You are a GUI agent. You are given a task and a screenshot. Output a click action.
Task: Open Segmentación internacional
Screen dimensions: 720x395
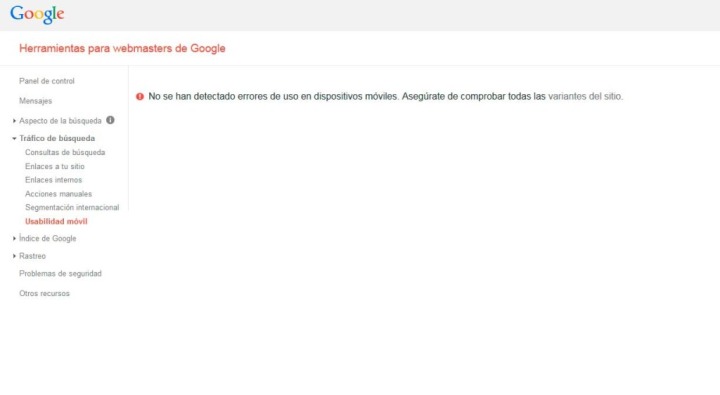tap(72, 208)
